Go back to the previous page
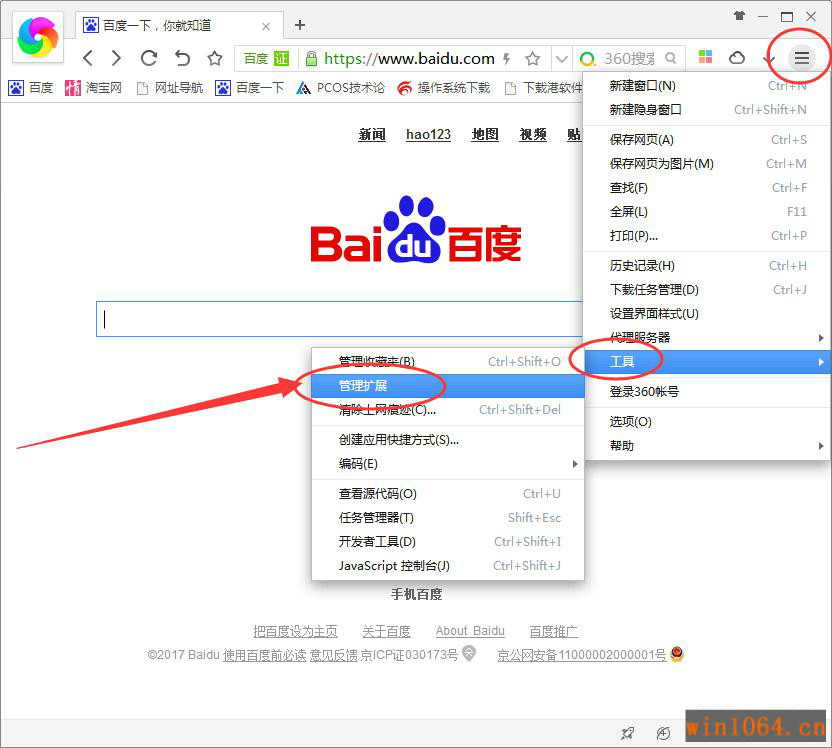 (x=88, y=58)
